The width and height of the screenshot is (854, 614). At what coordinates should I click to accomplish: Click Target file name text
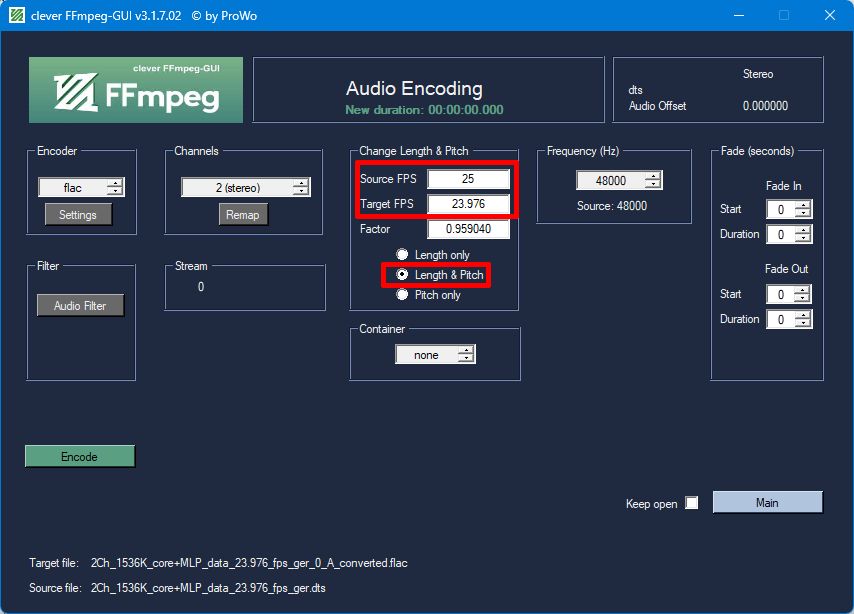(x=249, y=563)
